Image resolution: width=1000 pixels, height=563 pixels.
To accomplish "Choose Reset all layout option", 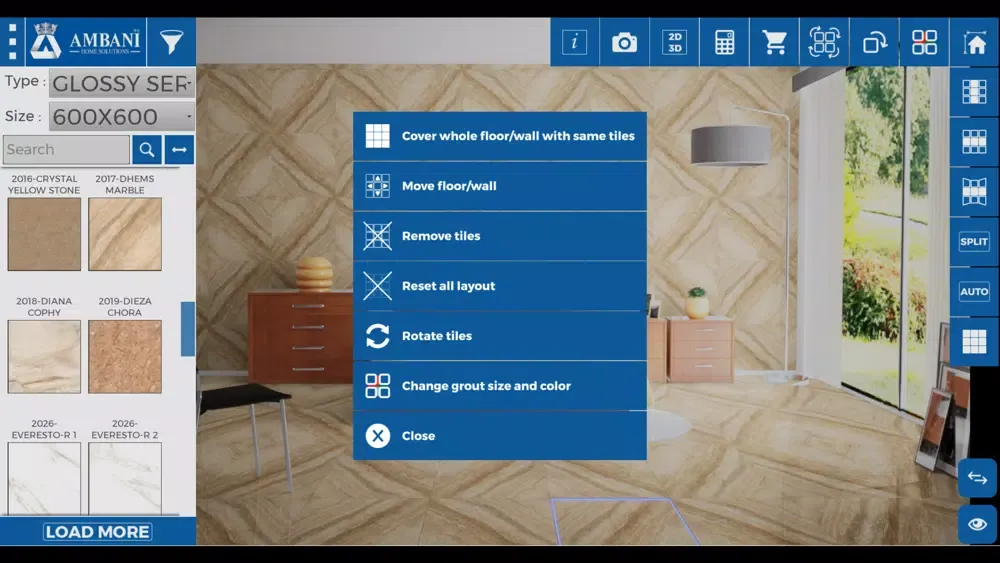I will pos(500,286).
